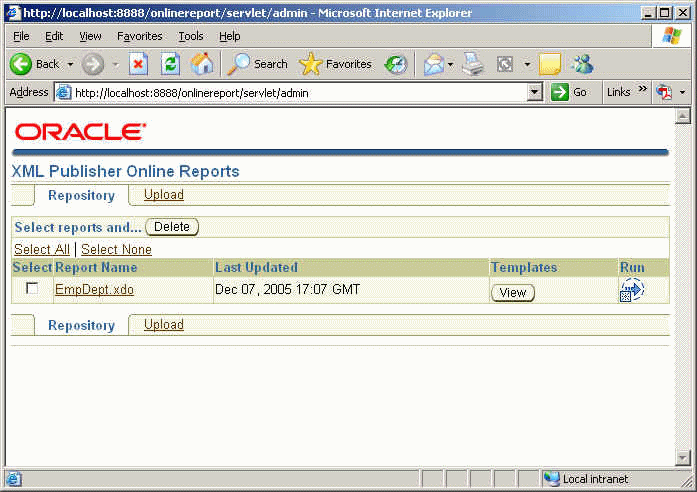Click the Select None link

click(116, 249)
